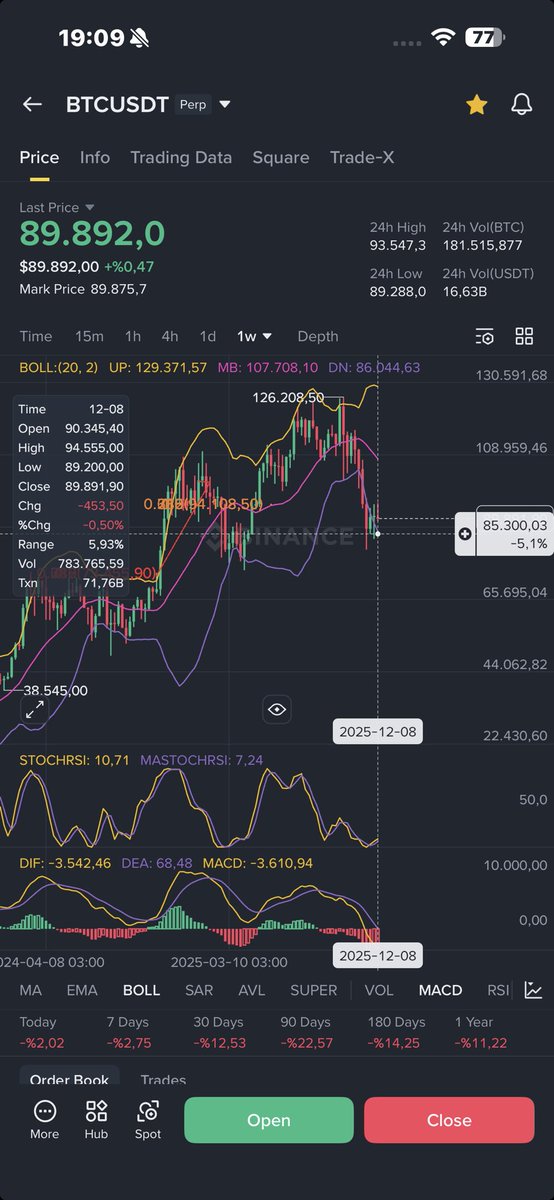Open the indicator settings chart icon
This screenshot has width=554, height=1200.
(533, 990)
